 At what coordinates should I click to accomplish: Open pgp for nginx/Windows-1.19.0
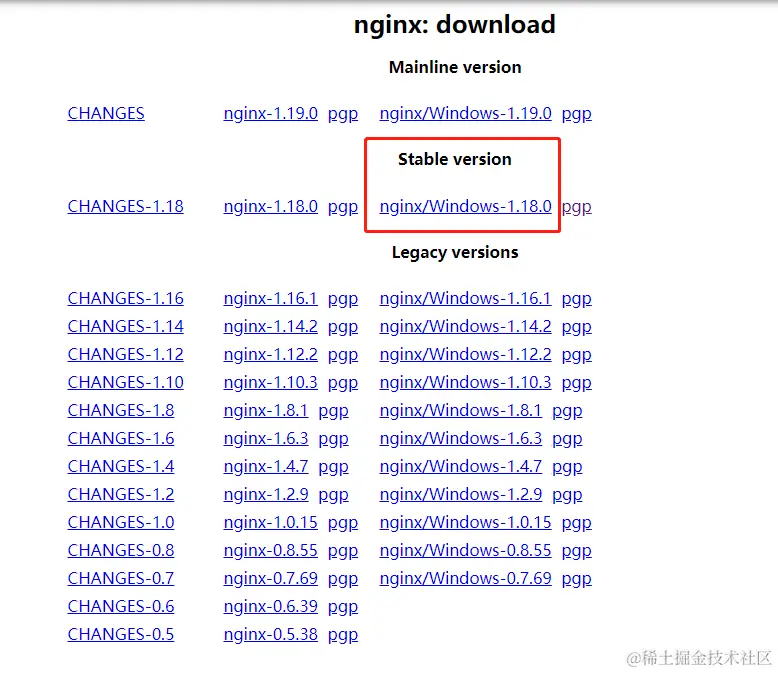point(577,115)
